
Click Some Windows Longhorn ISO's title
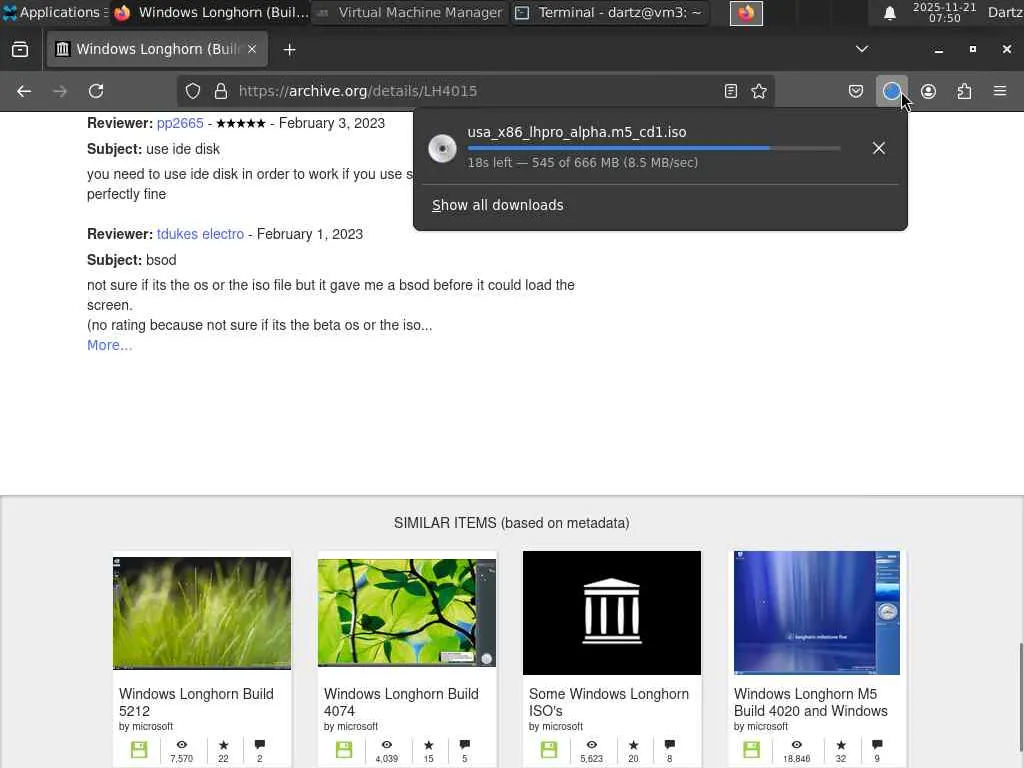click(609, 703)
